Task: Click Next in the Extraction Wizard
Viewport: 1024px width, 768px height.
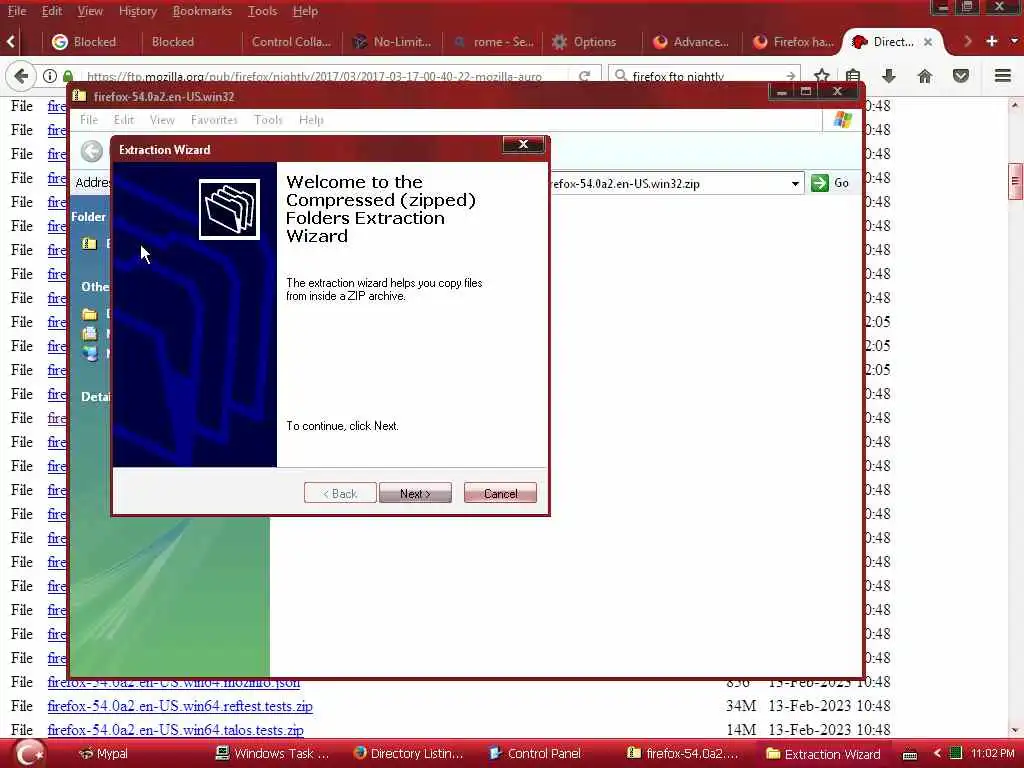Action: click(x=415, y=493)
